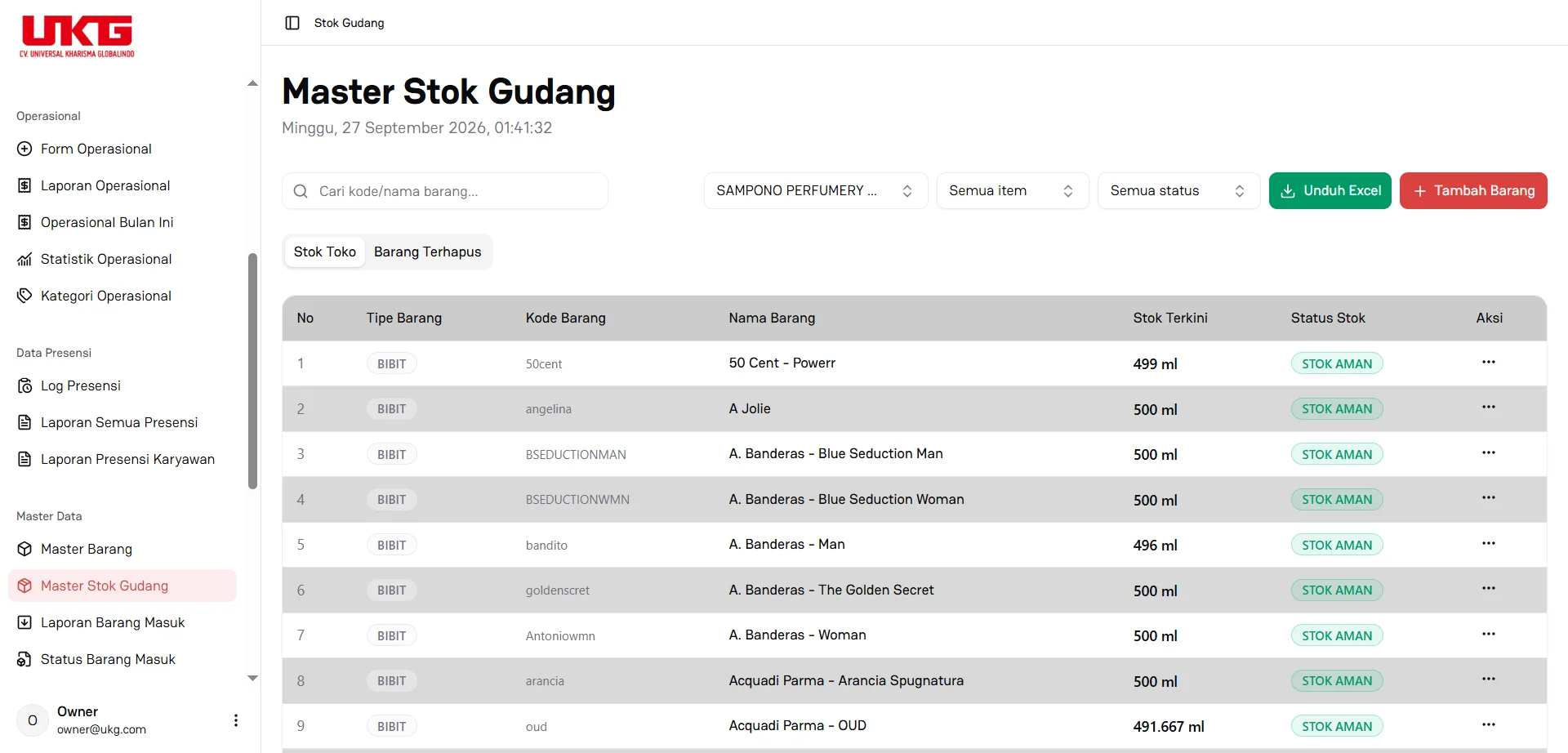
Task: Open Semua status filter dropdown
Action: coord(1178,190)
